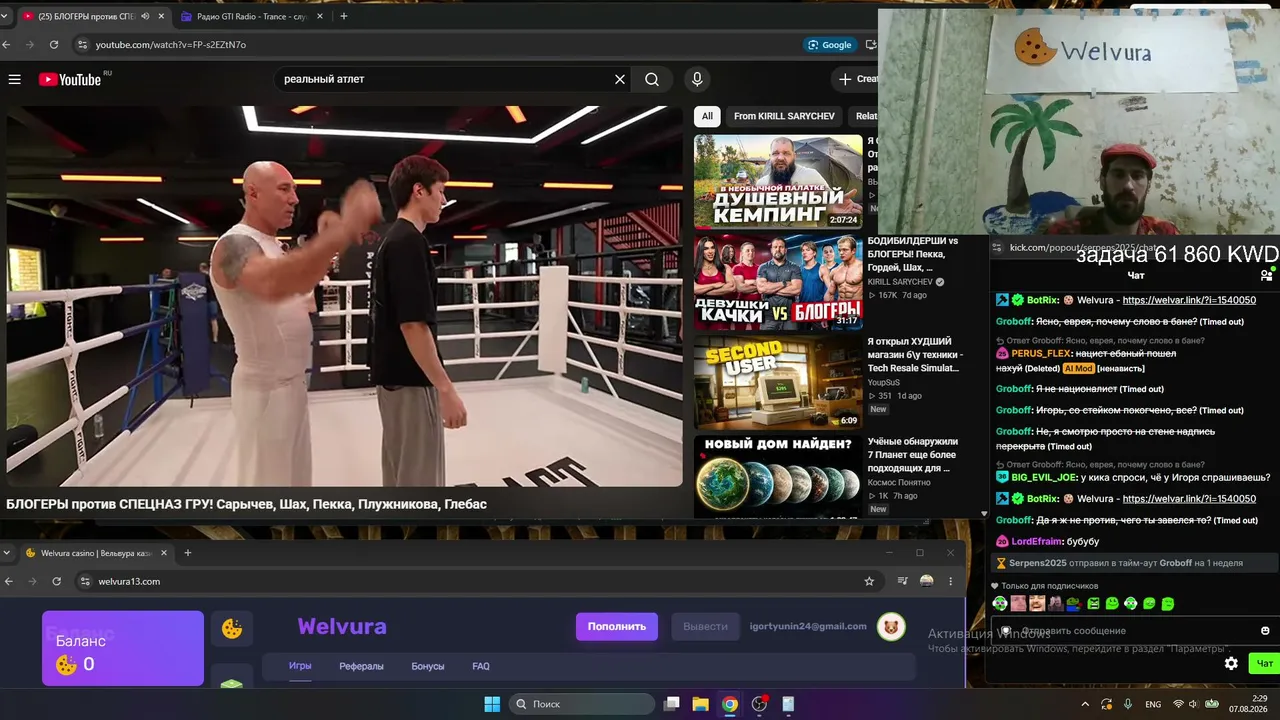Click the taskbar Поиск search box
The image size is (1280, 720).
(x=582, y=704)
